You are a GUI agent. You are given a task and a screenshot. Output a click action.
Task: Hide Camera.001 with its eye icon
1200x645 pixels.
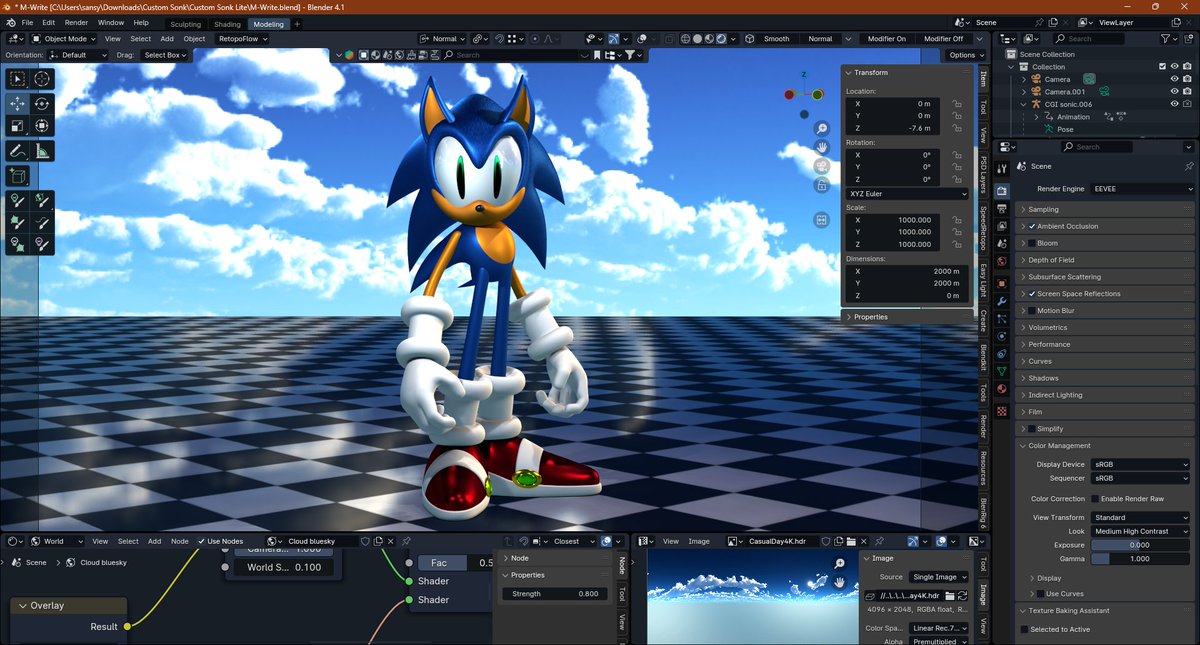pos(1174,91)
